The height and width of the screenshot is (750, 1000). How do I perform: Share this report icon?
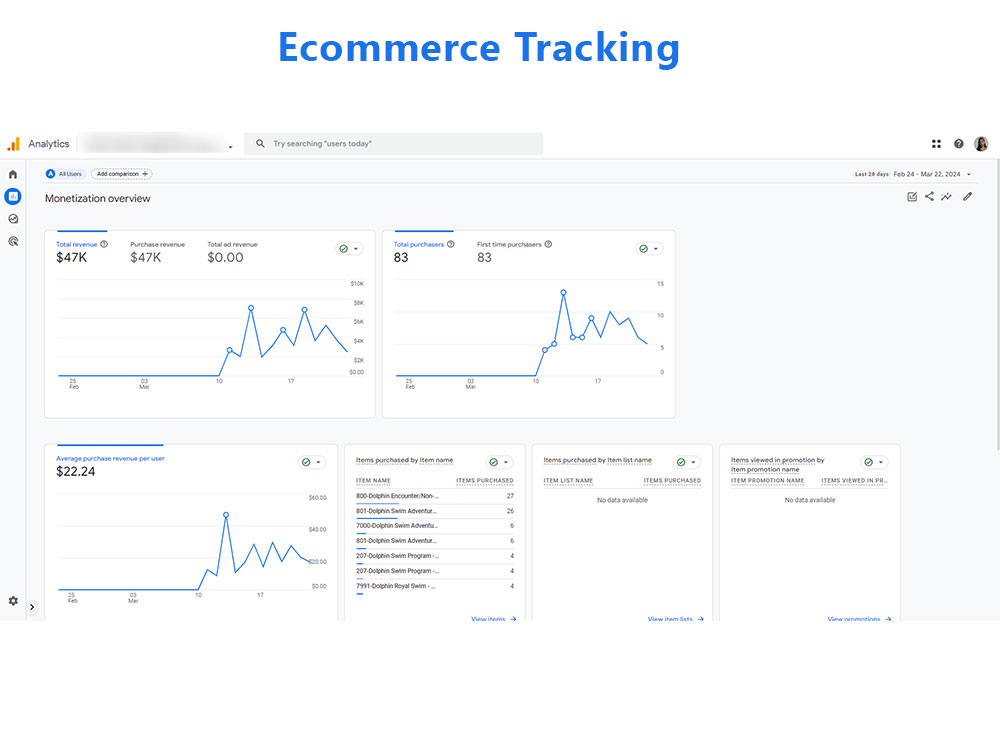coord(929,196)
